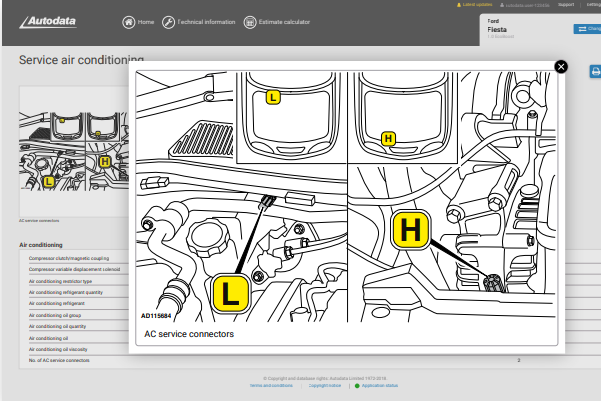Click the blue print icon button
The width and height of the screenshot is (601, 401).
(595, 72)
